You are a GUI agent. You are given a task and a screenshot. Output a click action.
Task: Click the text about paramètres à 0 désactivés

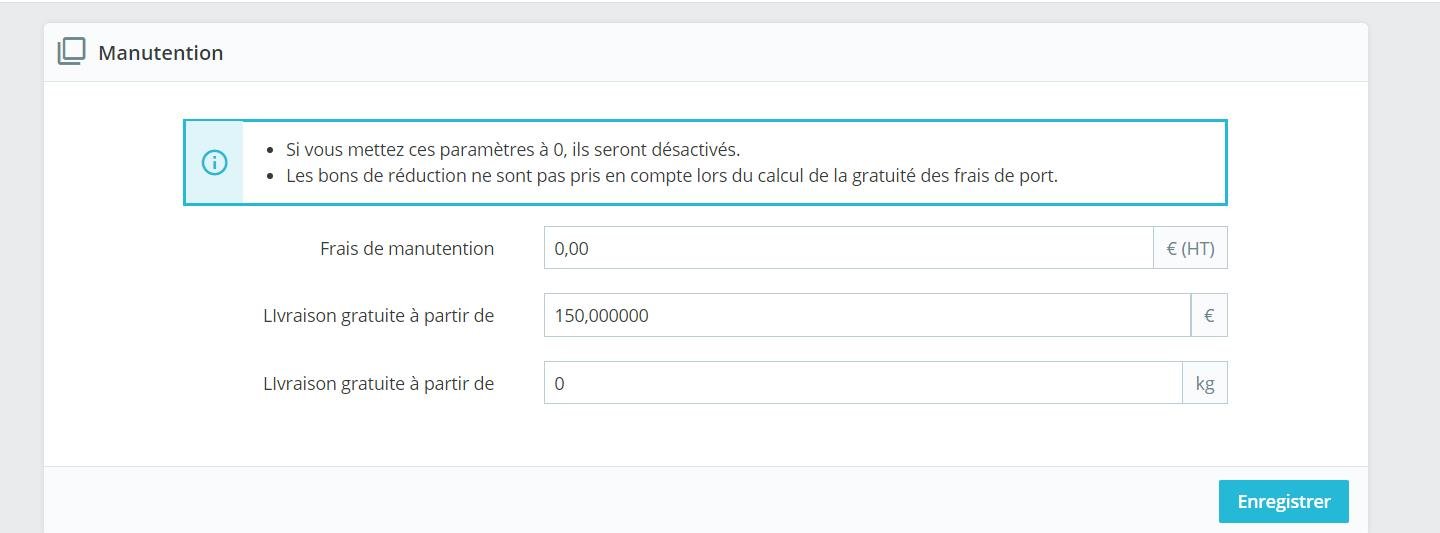[513, 150]
